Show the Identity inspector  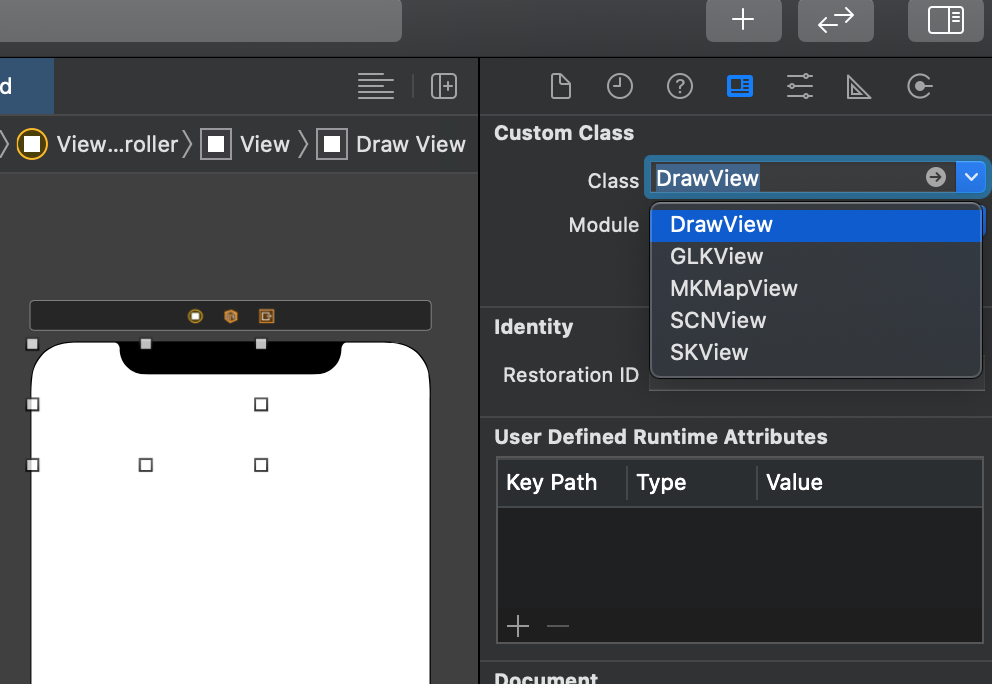click(740, 86)
